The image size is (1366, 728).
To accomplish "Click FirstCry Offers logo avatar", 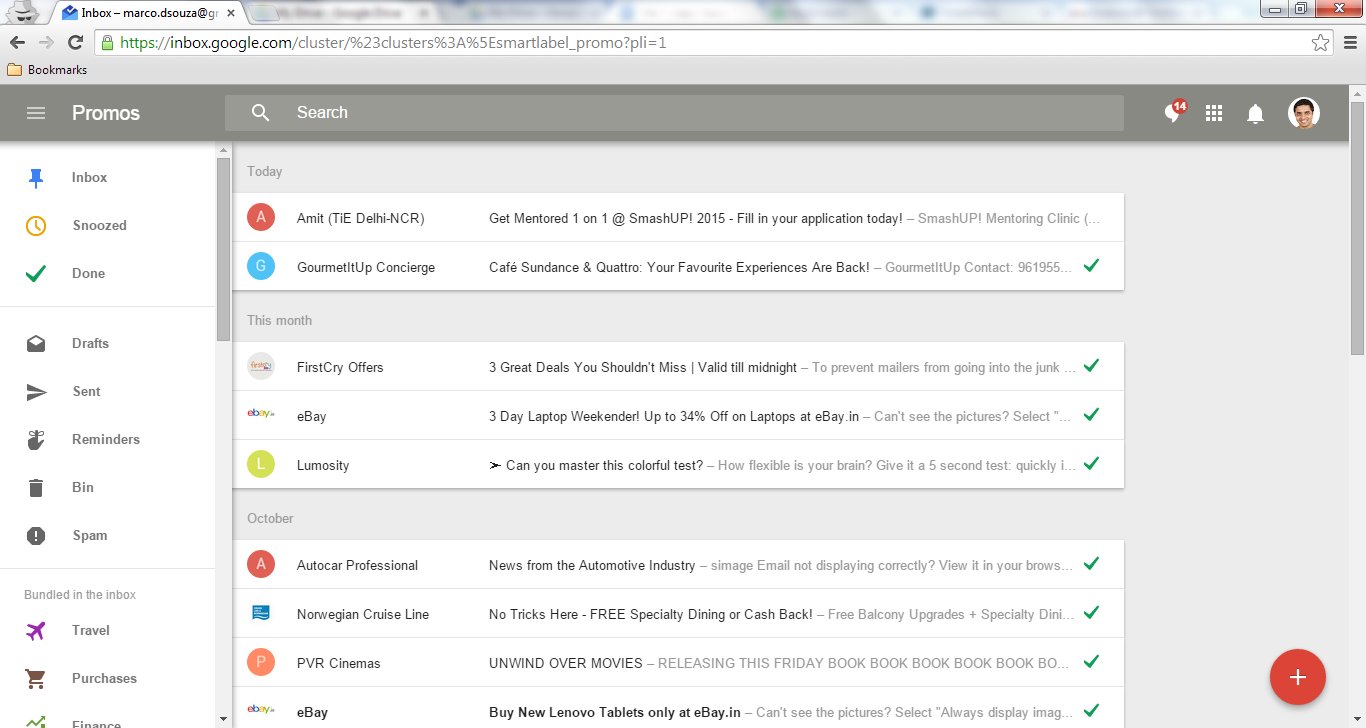I will [261, 367].
